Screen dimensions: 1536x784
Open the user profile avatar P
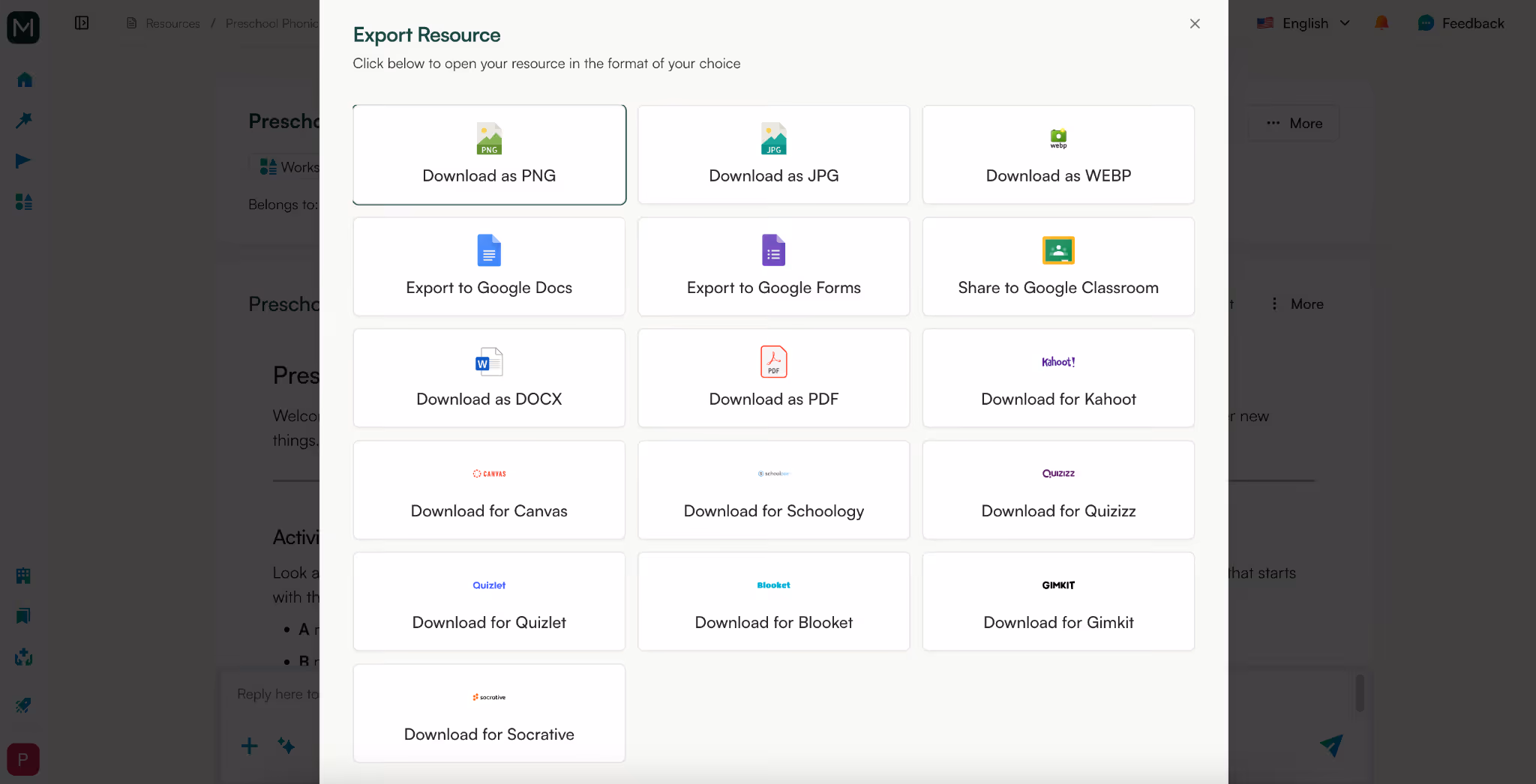[23, 759]
